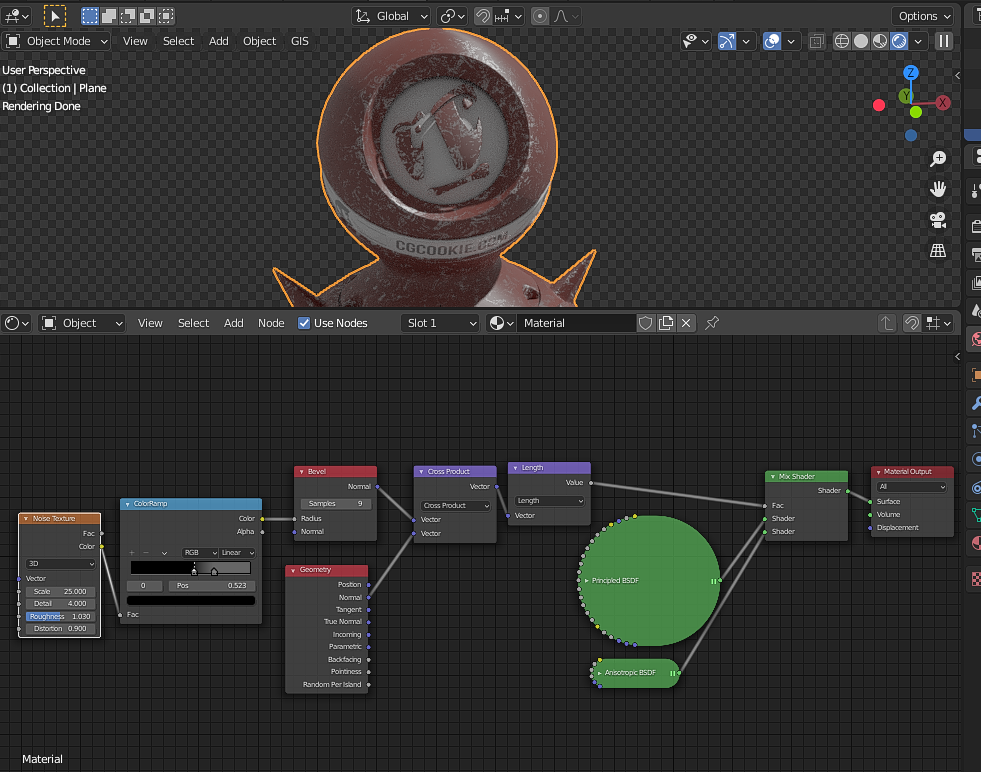Image resolution: width=981 pixels, height=772 pixels.
Task: Click ColorRamp active color swatch
Action: (x=191, y=601)
